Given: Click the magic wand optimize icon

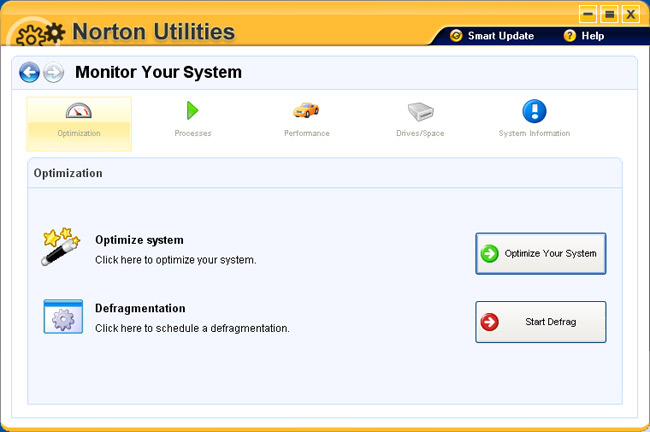Looking at the screenshot, I should tap(61, 246).
